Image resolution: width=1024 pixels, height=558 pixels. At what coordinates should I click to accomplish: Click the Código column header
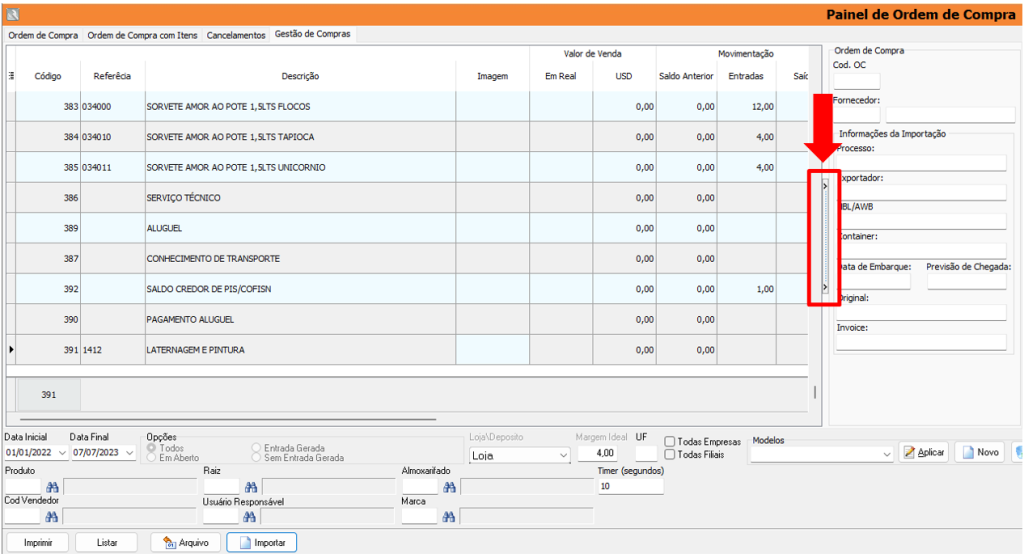[x=48, y=76]
